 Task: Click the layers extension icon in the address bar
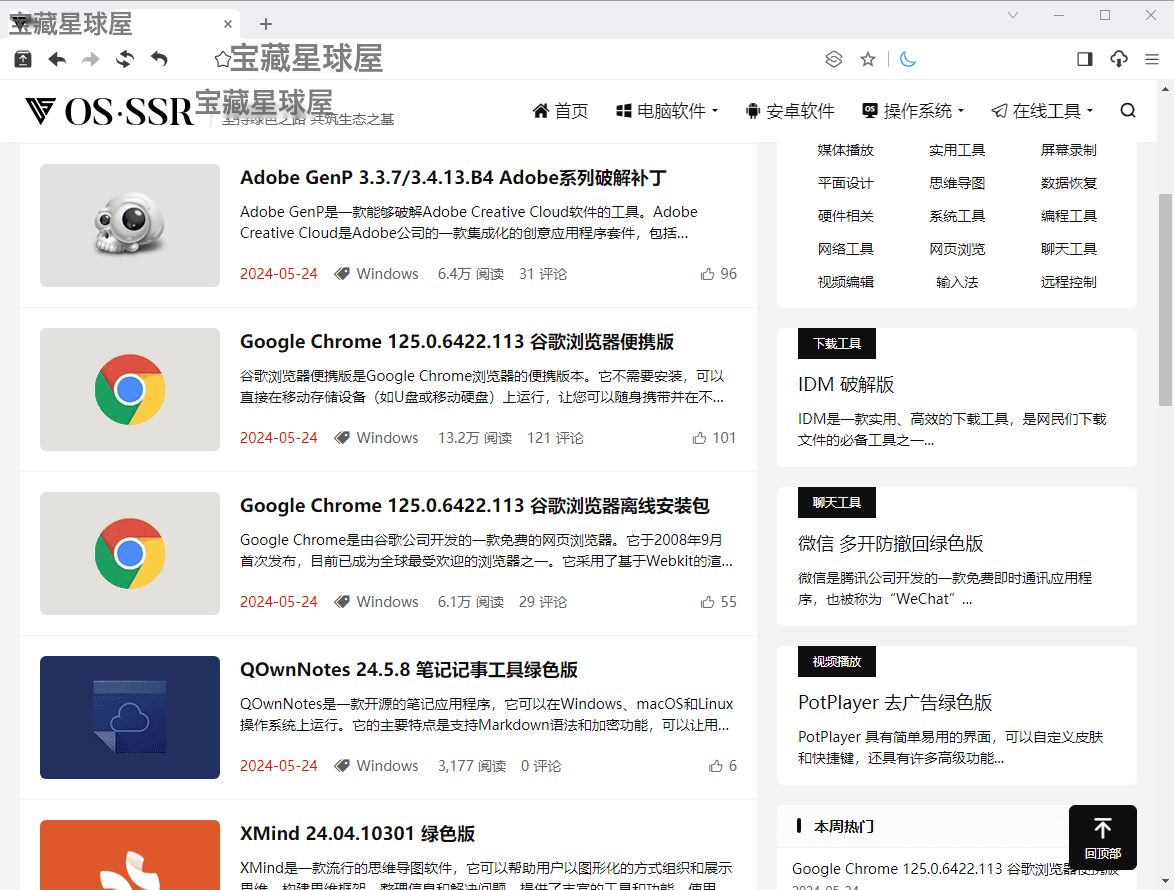point(833,59)
